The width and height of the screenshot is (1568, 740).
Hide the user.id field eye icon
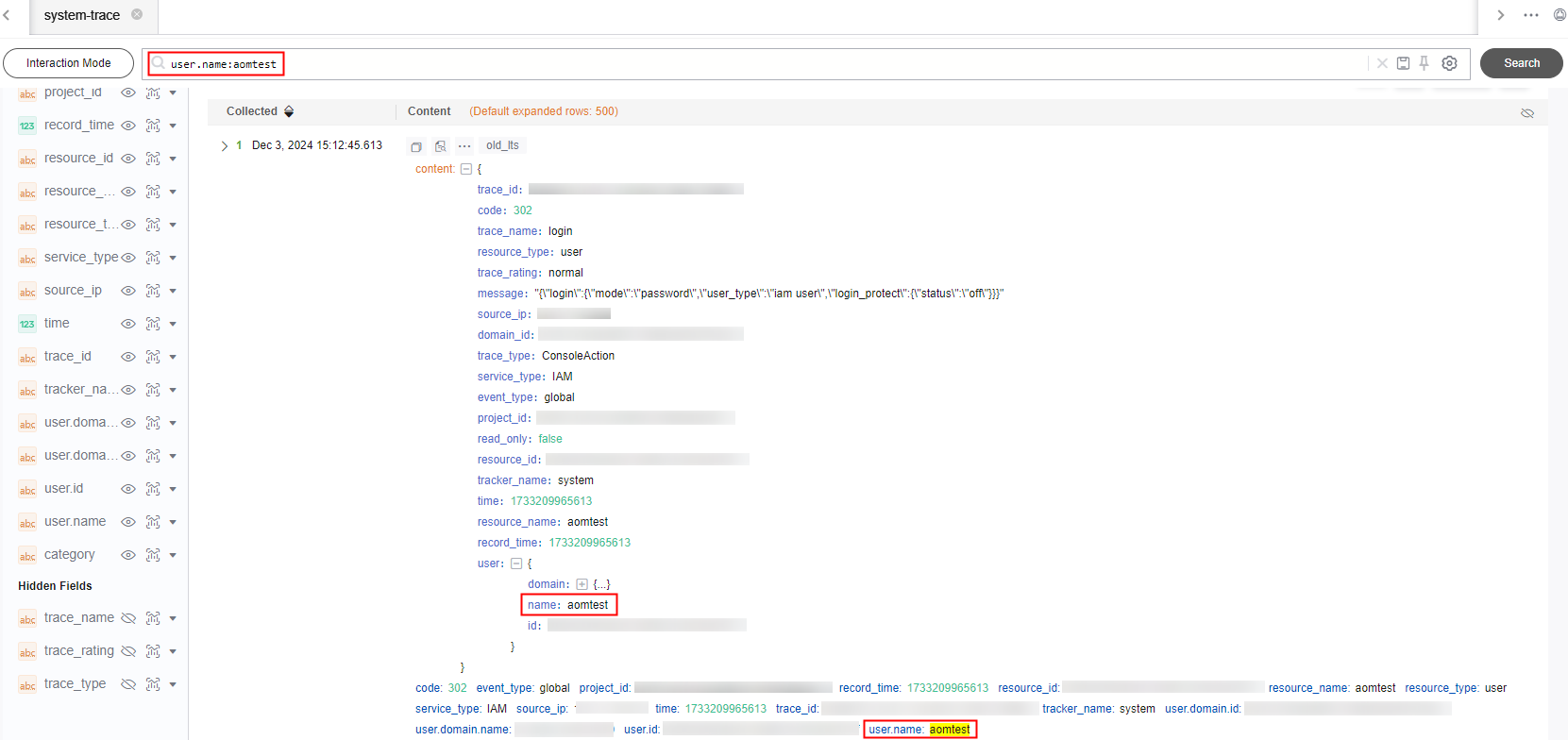click(128, 489)
